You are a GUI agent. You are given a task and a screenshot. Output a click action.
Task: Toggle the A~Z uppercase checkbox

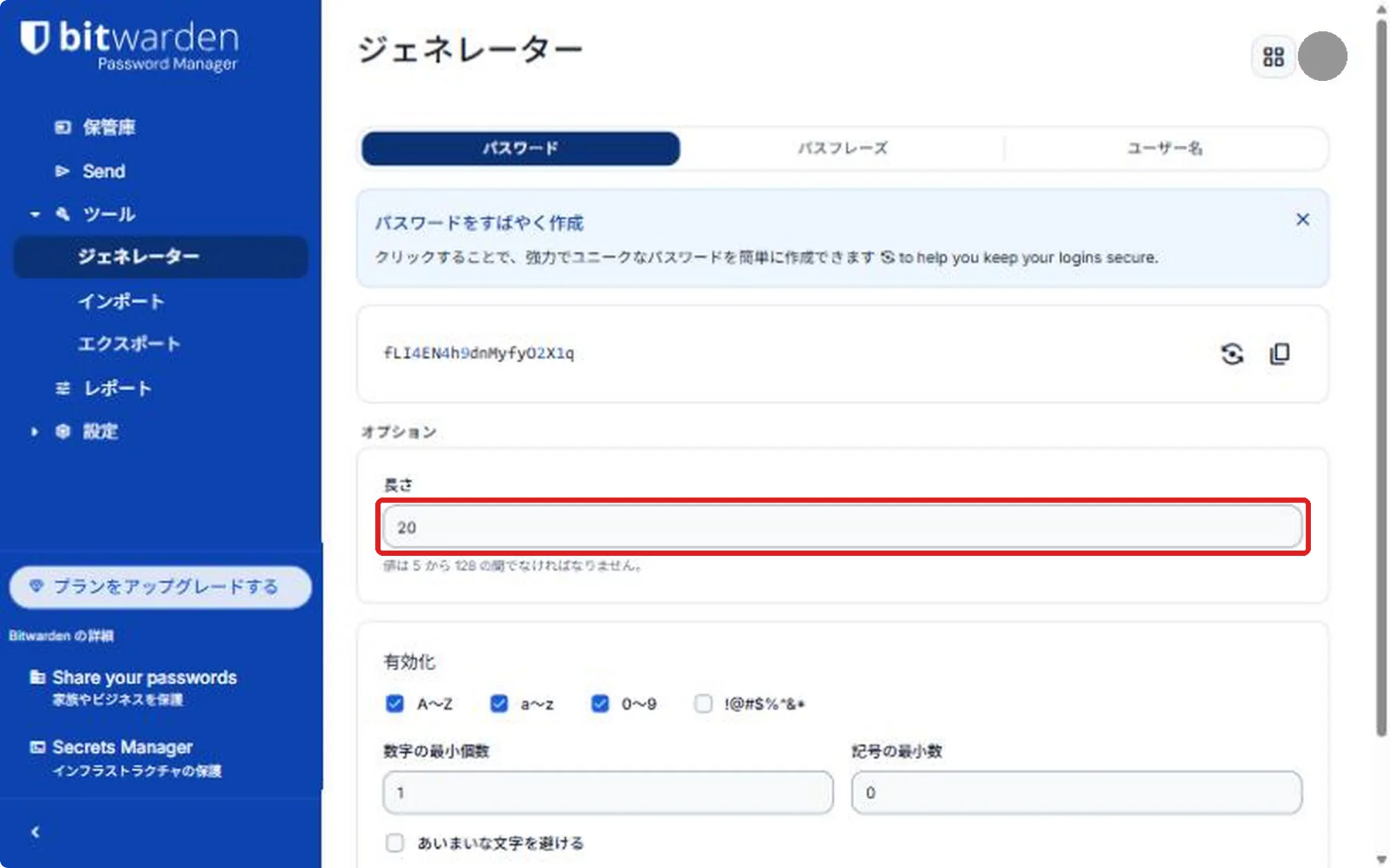[x=395, y=704]
